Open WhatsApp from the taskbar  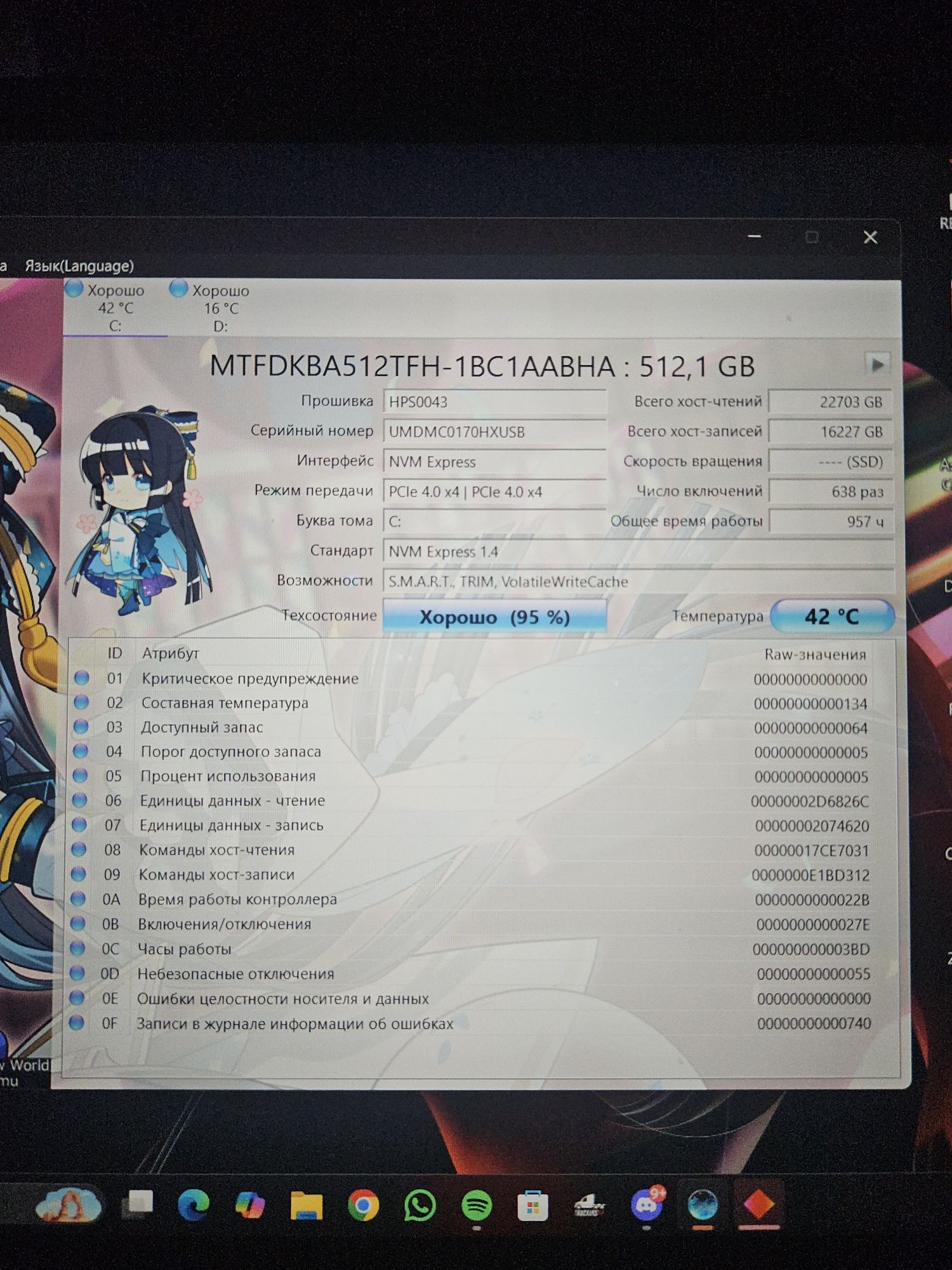(420, 1205)
